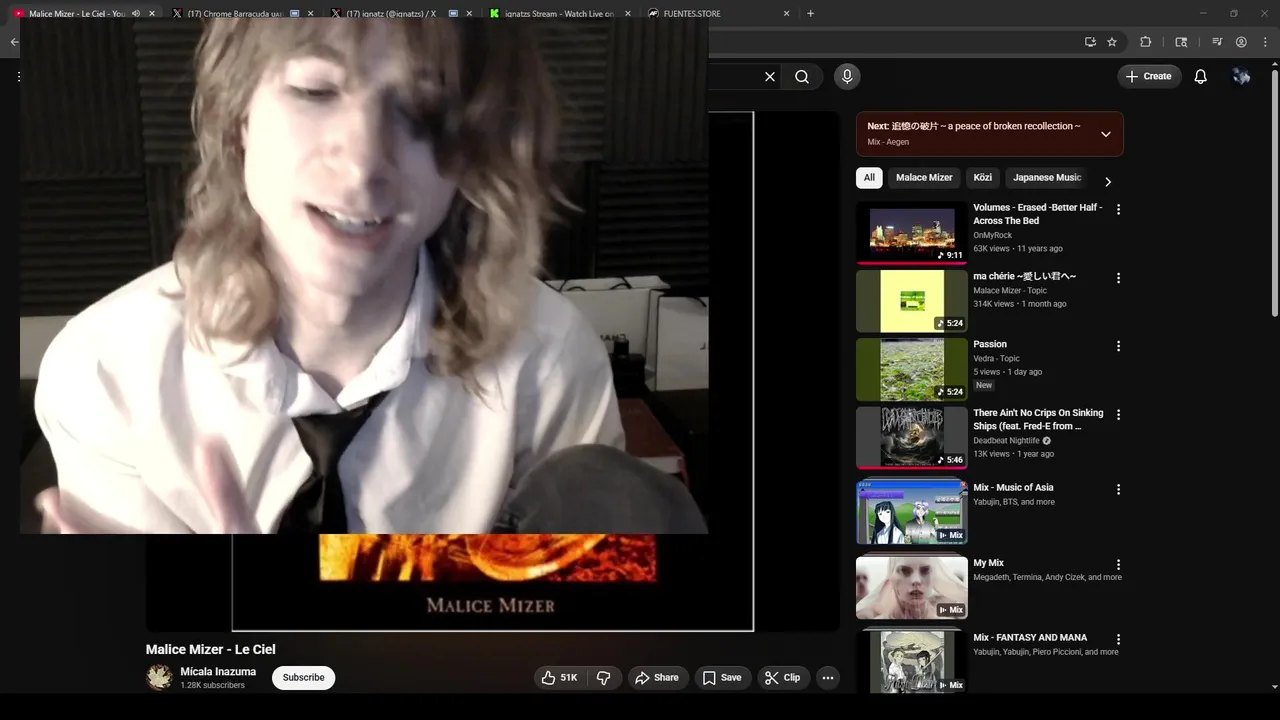The width and height of the screenshot is (1280, 720).
Task: Open options menu for Volumes - Erased video
Action: tap(1118, 210)
